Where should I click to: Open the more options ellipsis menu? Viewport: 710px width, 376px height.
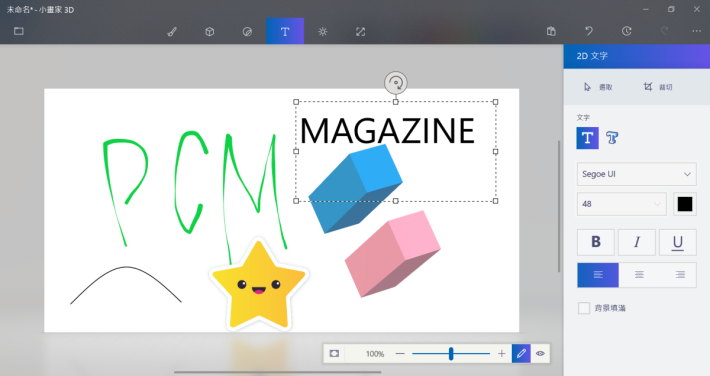696,31
